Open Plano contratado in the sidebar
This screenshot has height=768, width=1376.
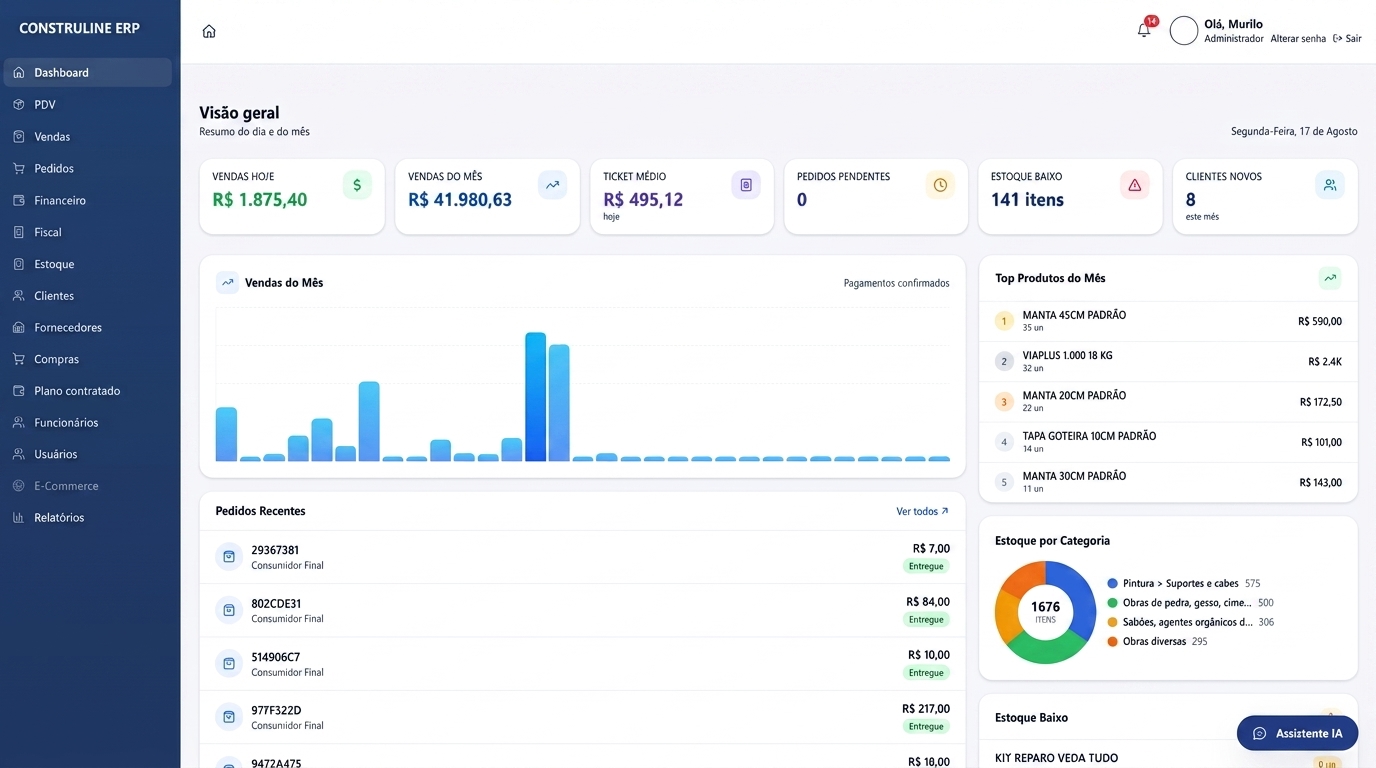click(88, 391)
